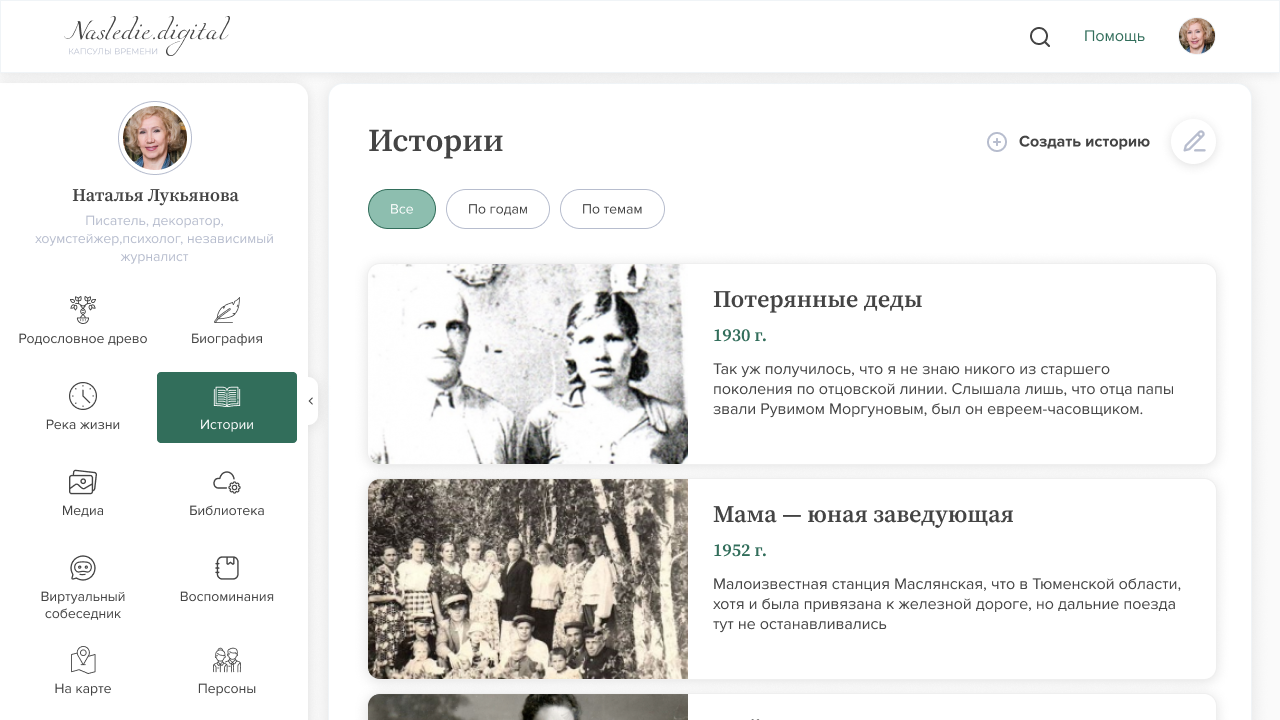Filter stories По годам

(x=498, y=209)
